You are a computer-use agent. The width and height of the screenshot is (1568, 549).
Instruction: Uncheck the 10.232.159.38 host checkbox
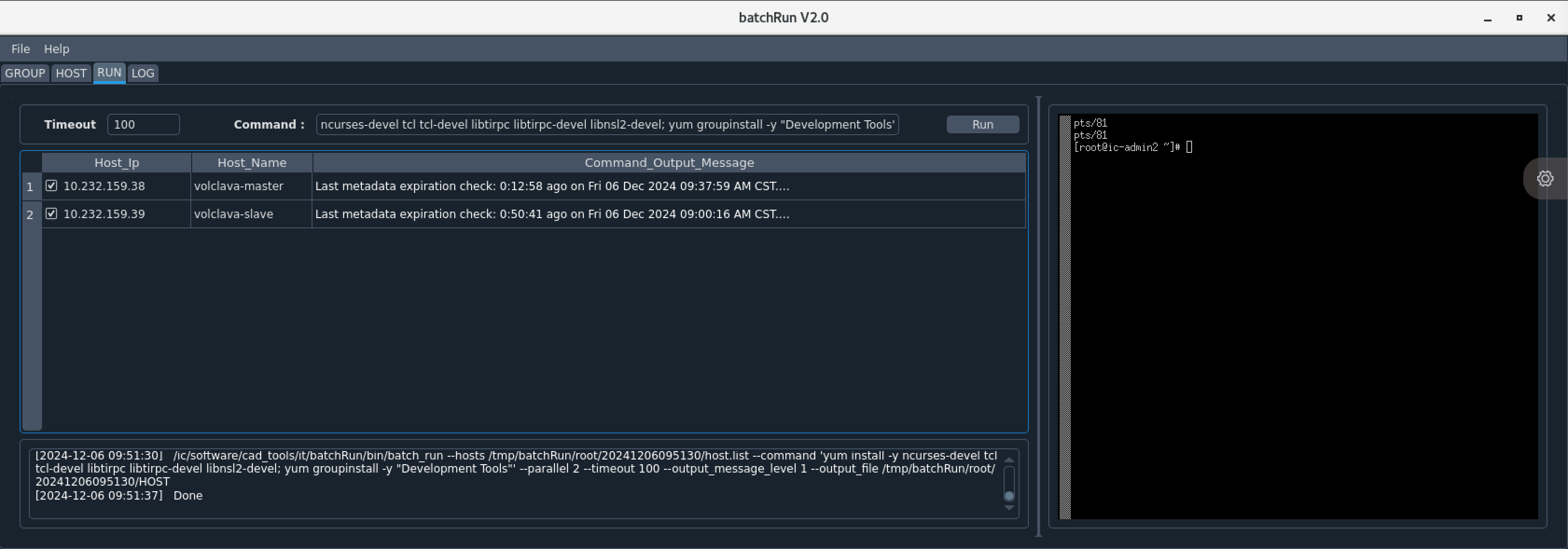[x=52, y=186]
